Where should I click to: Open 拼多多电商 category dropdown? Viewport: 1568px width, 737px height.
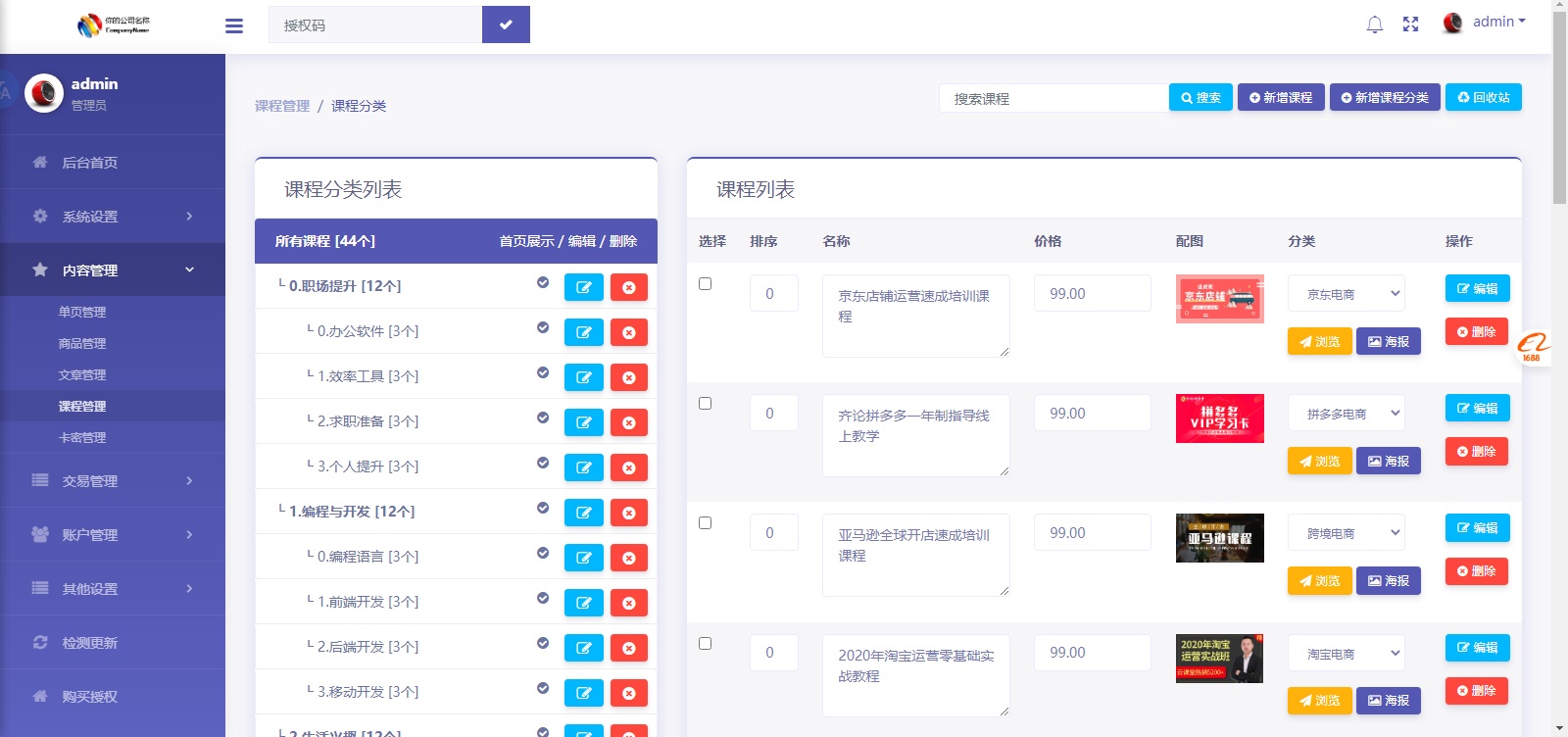(x=1347, y=413)
